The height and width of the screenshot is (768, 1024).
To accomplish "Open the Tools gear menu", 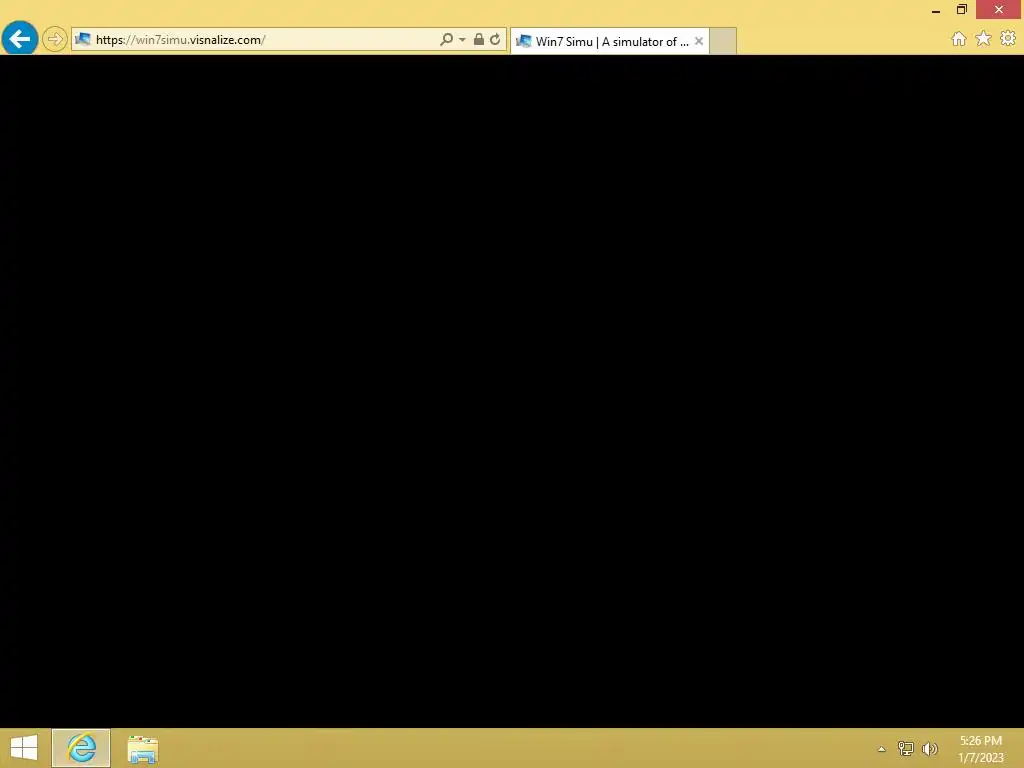I will click(x=1008, y=39).
